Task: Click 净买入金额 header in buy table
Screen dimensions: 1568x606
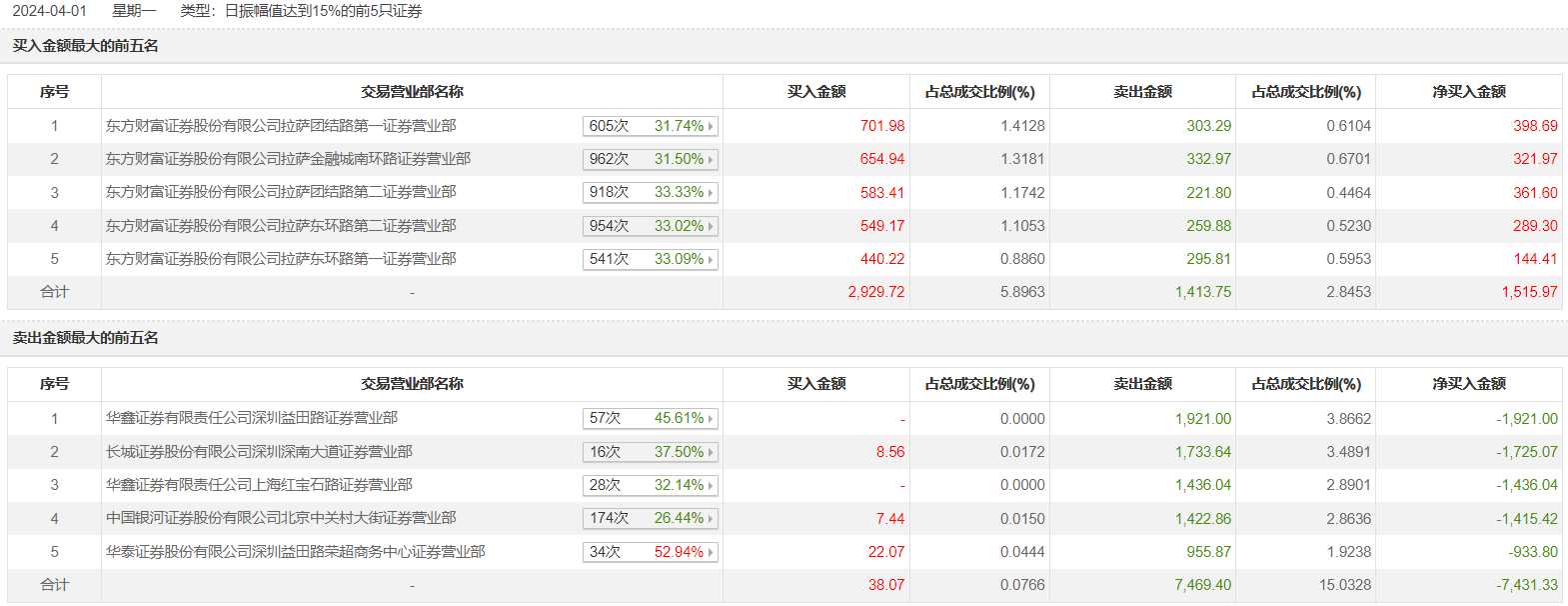Action: (1468, 92)
